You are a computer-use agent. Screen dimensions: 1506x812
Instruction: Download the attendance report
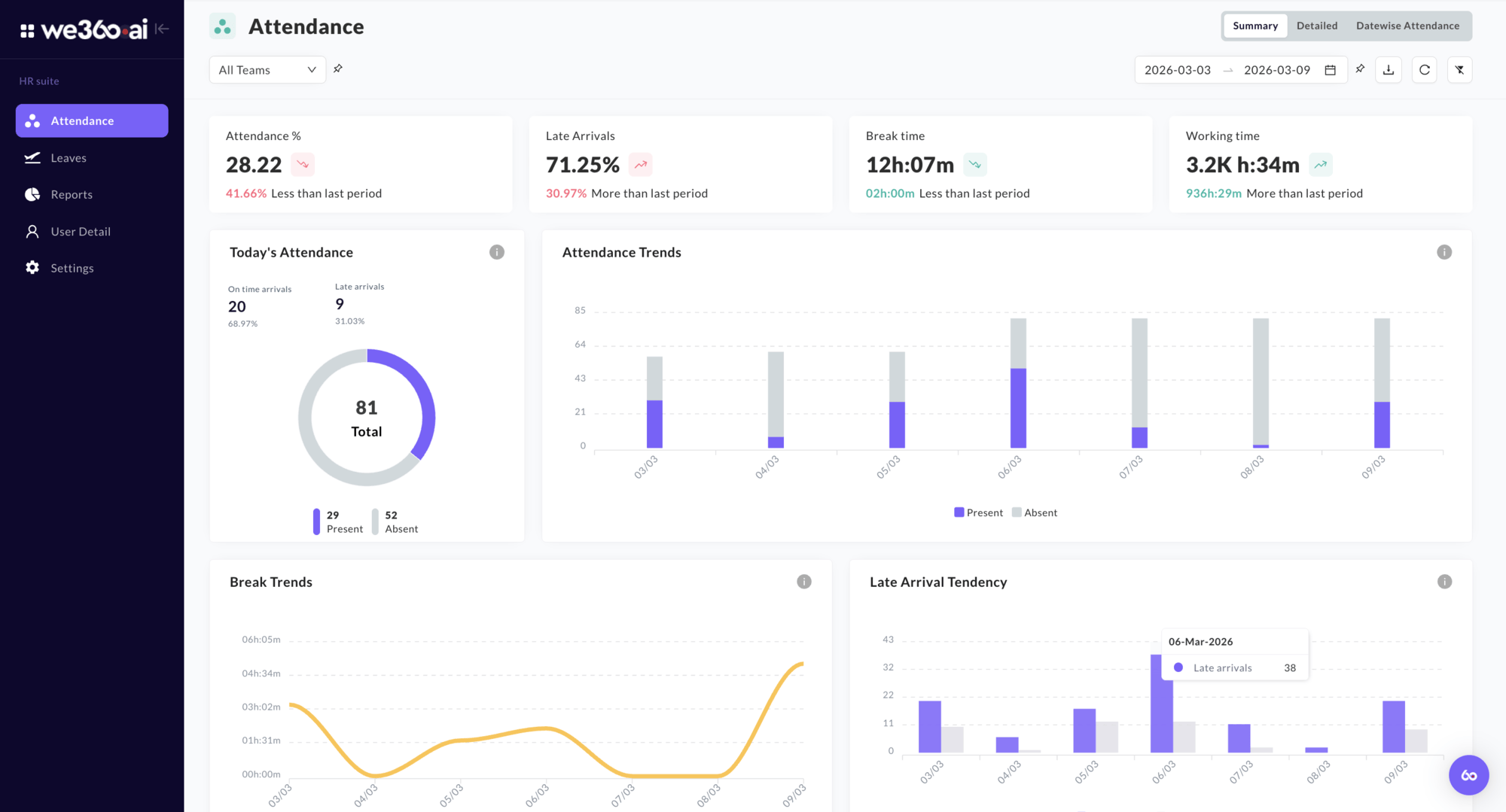(x=1389, y=70)
